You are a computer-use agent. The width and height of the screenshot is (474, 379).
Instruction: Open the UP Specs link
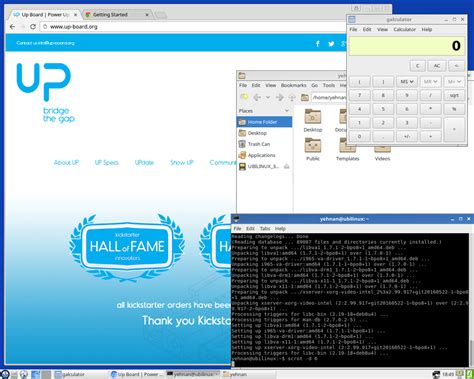pyautogui.click(x=106, y=163)
